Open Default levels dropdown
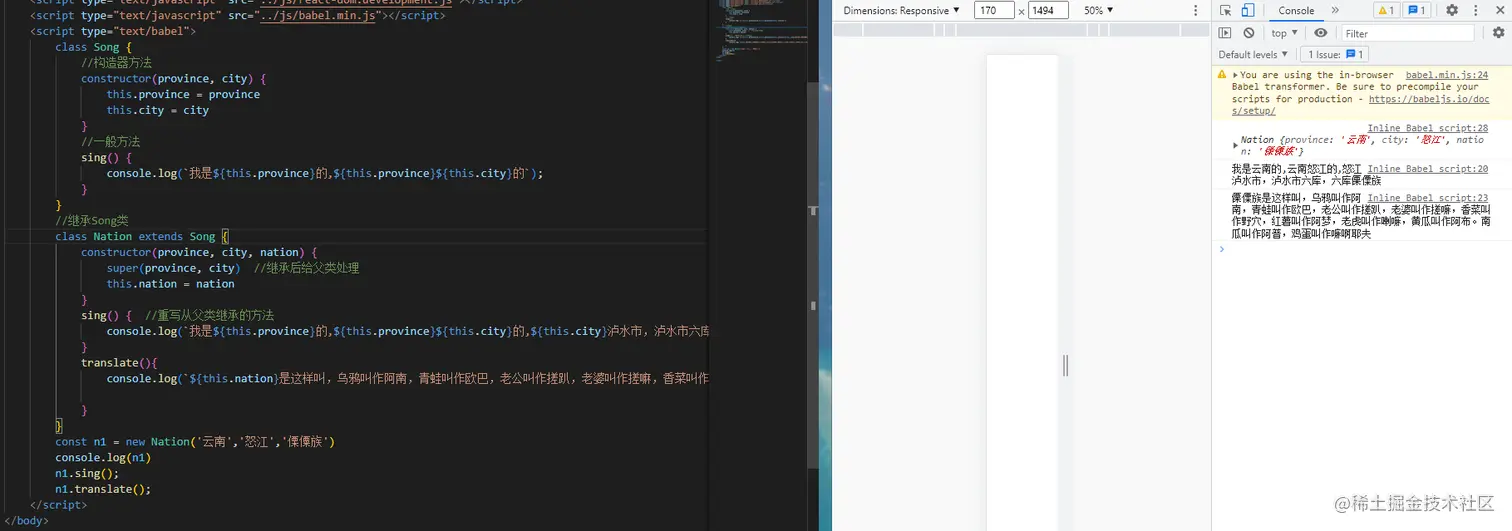The image size is (1512, 531). click(x=1253, y=55)
